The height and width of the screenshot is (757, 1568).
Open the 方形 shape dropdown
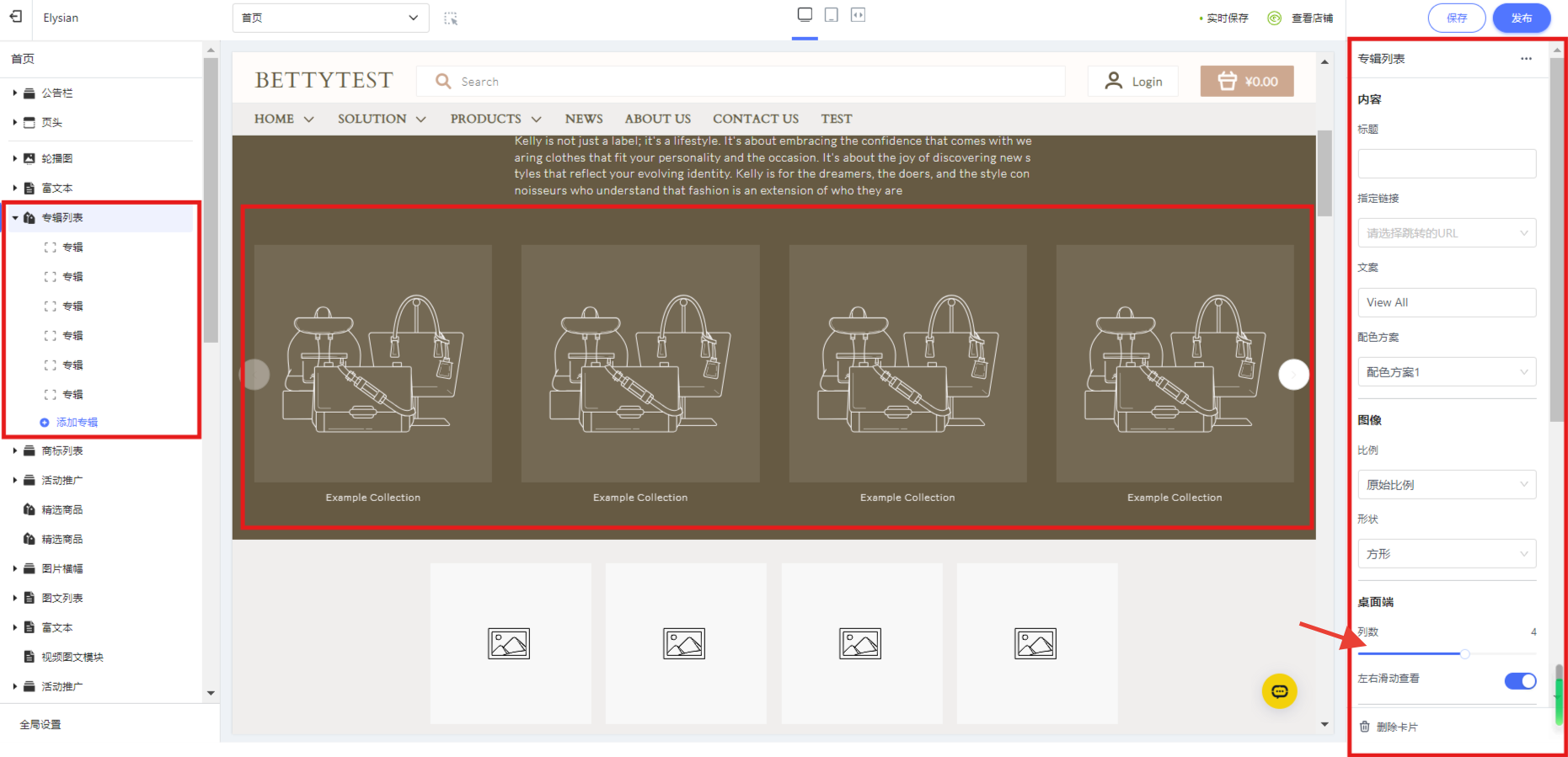point(1446,554)
